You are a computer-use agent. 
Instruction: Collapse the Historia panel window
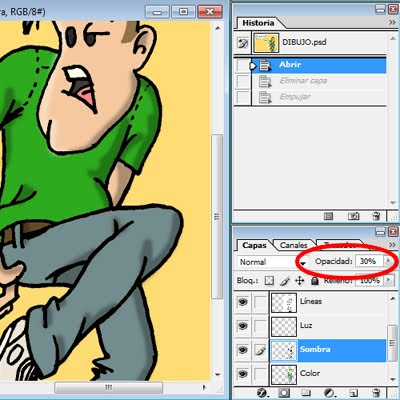tap(380, 9)
